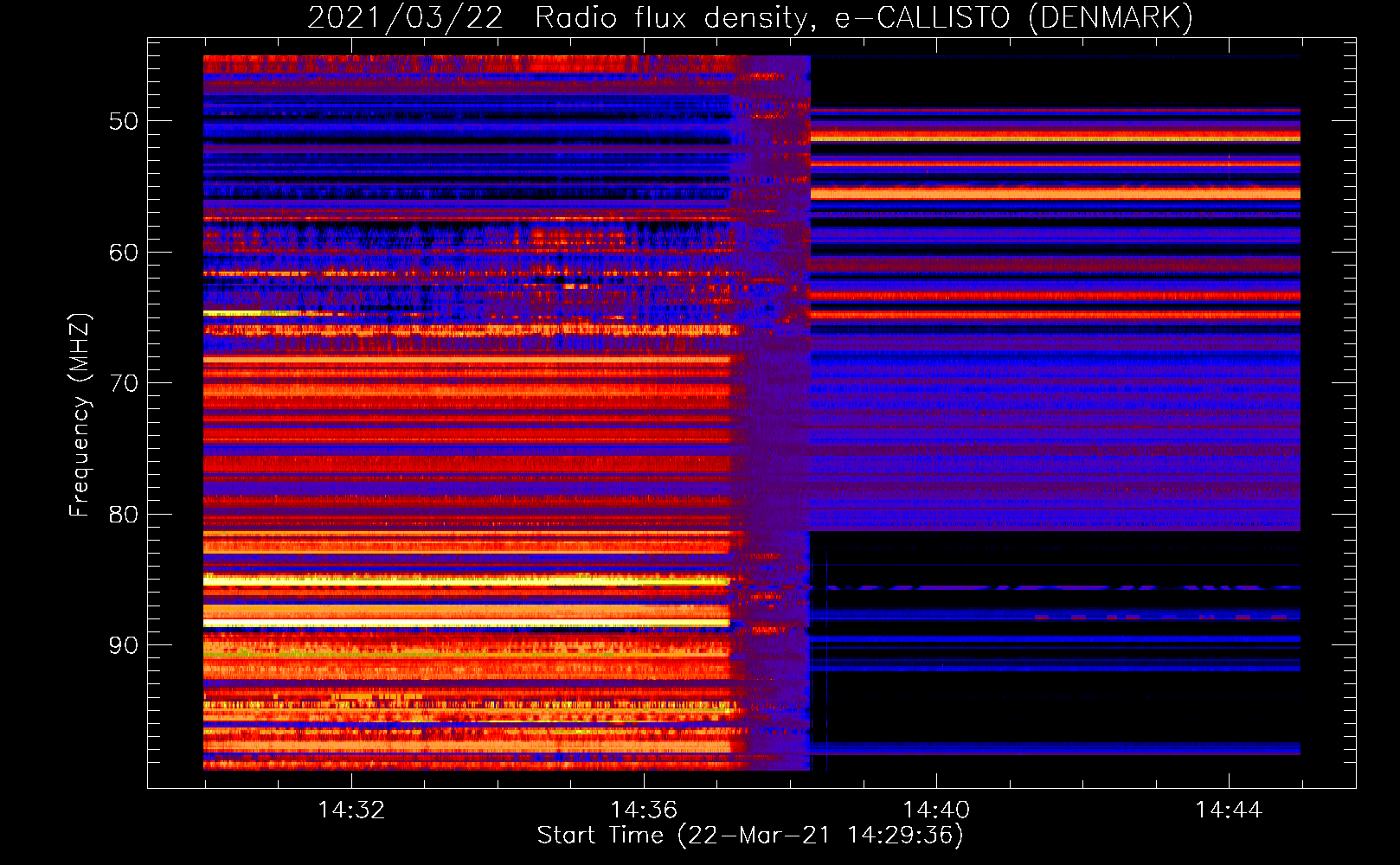Click the 80 frequency tick label
Screen dimensions: 1400x865
124,515
